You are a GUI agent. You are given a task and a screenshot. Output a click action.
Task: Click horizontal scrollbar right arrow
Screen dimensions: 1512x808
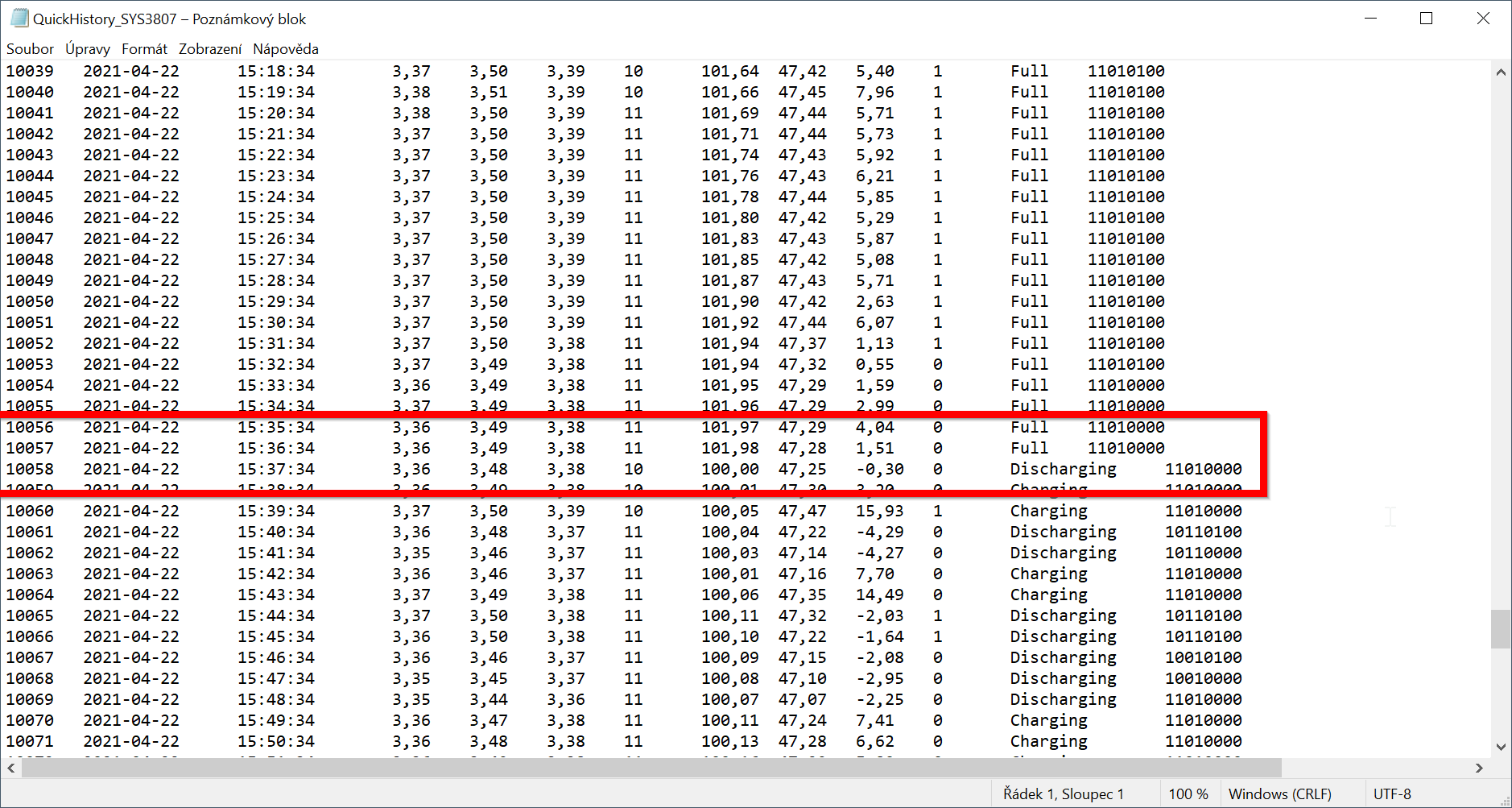pos(1479,768)
